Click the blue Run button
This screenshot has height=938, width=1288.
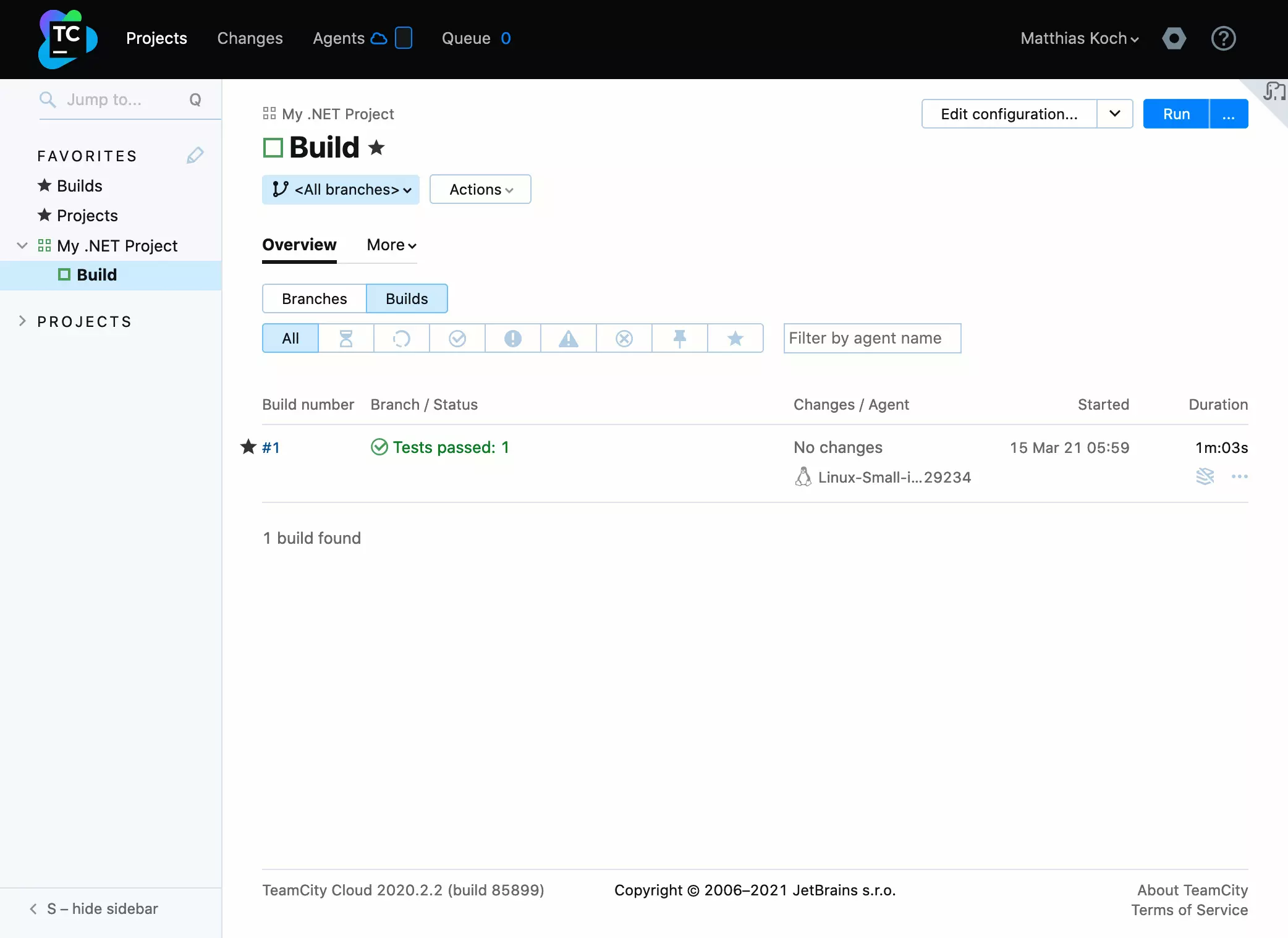(x=1176, y=114)
